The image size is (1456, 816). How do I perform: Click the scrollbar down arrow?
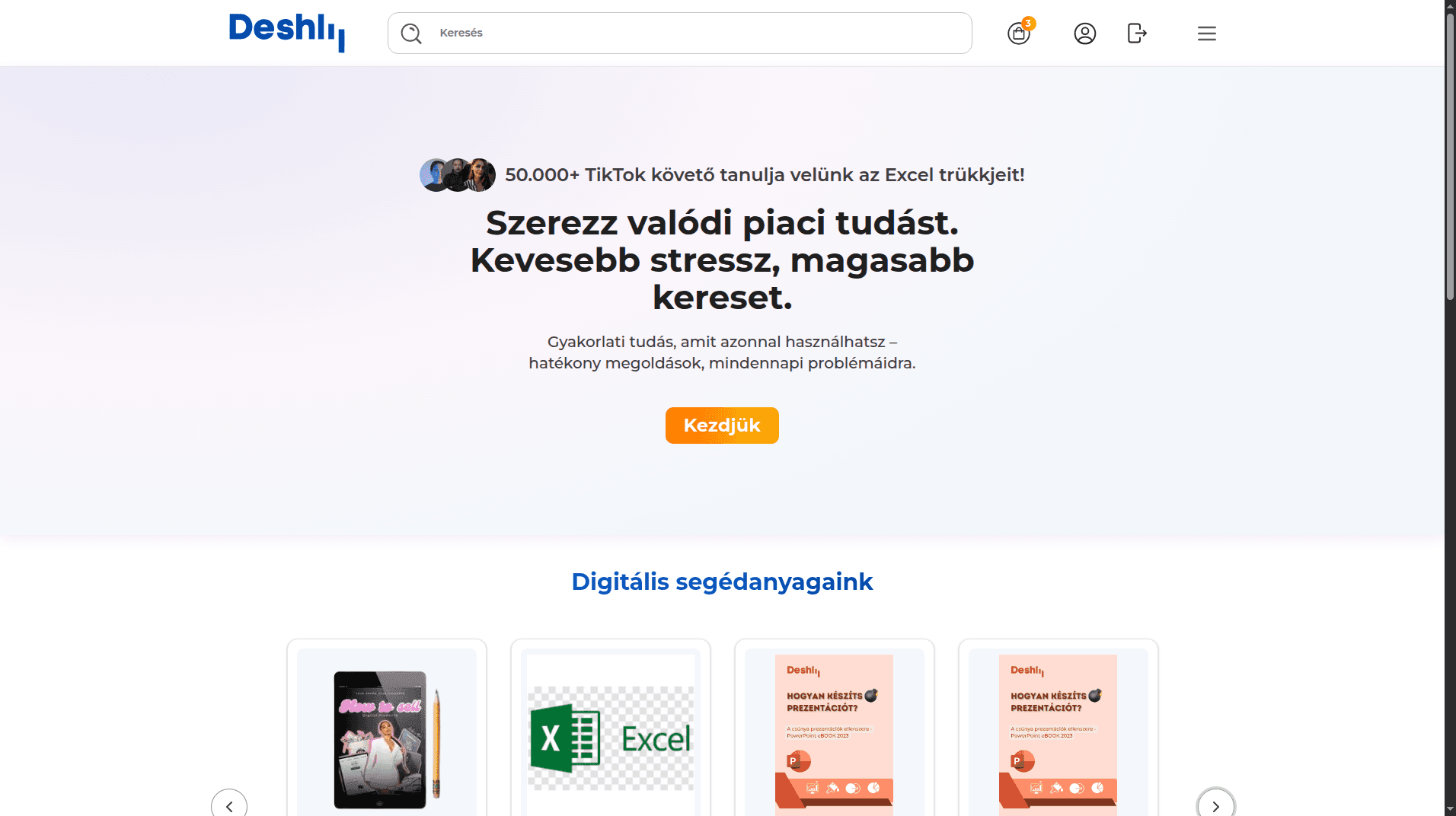tap(1450, 809)
